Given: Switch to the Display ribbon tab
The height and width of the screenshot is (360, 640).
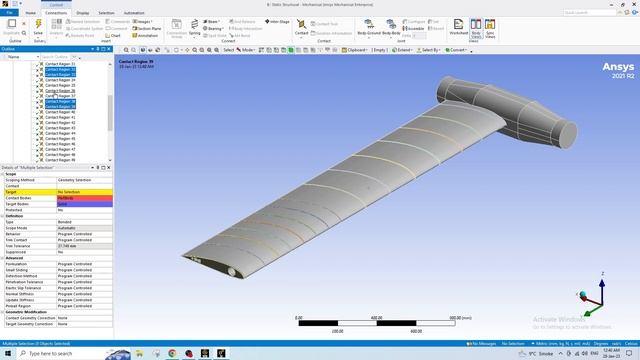Looking at the screenshot, I should coord(82,13).
